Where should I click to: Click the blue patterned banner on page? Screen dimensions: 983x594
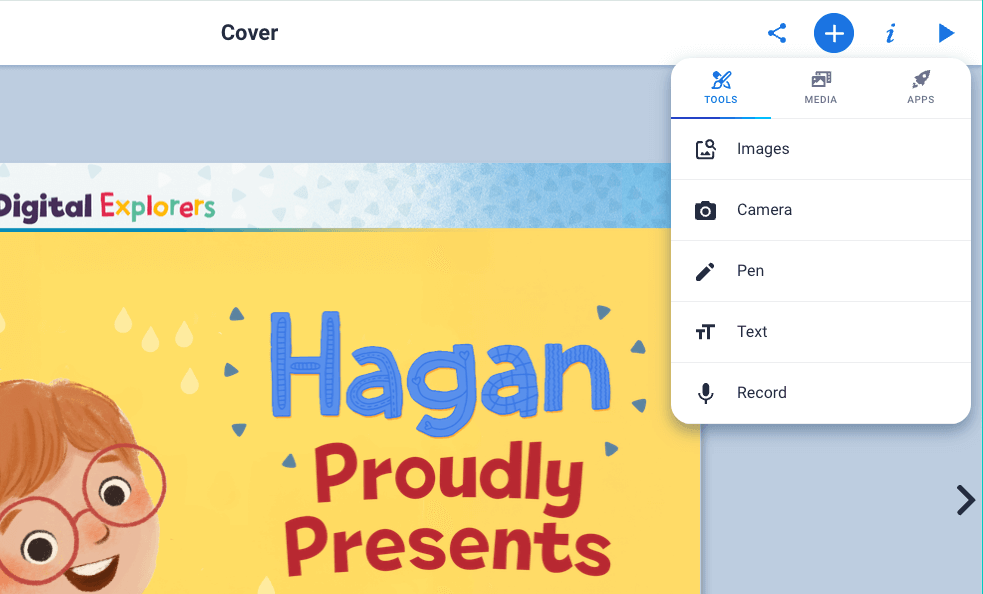(x=450, y=195)
